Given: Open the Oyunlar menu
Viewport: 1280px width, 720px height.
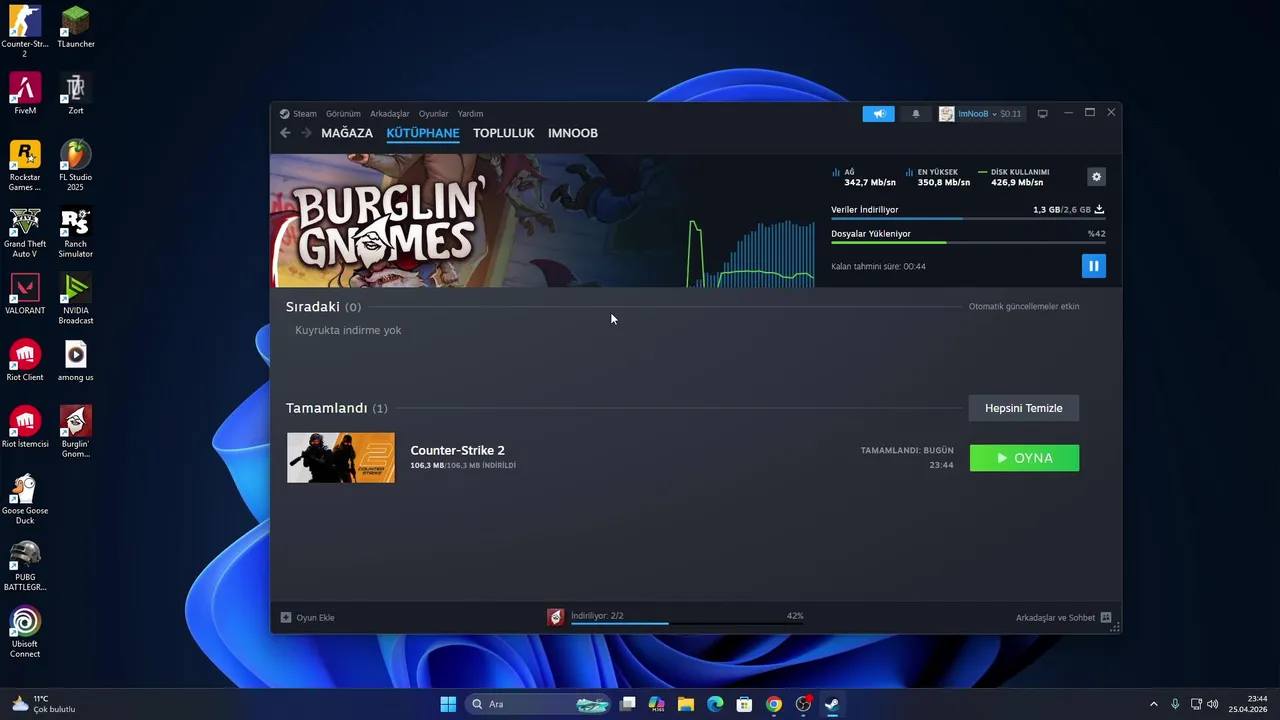Looking at the screenshot, I should 433,114.
